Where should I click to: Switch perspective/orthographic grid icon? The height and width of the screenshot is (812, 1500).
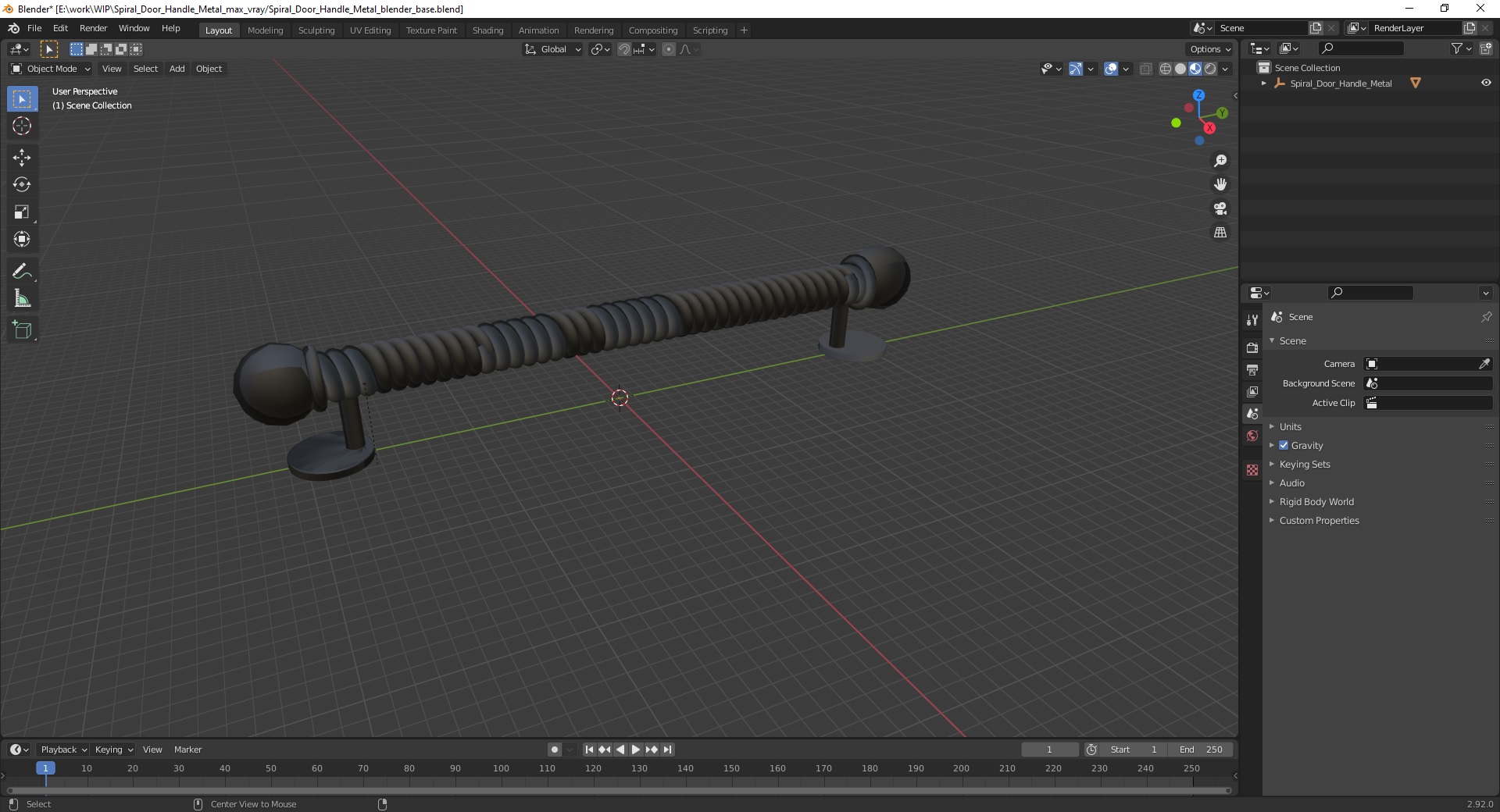coord(1220,233)
